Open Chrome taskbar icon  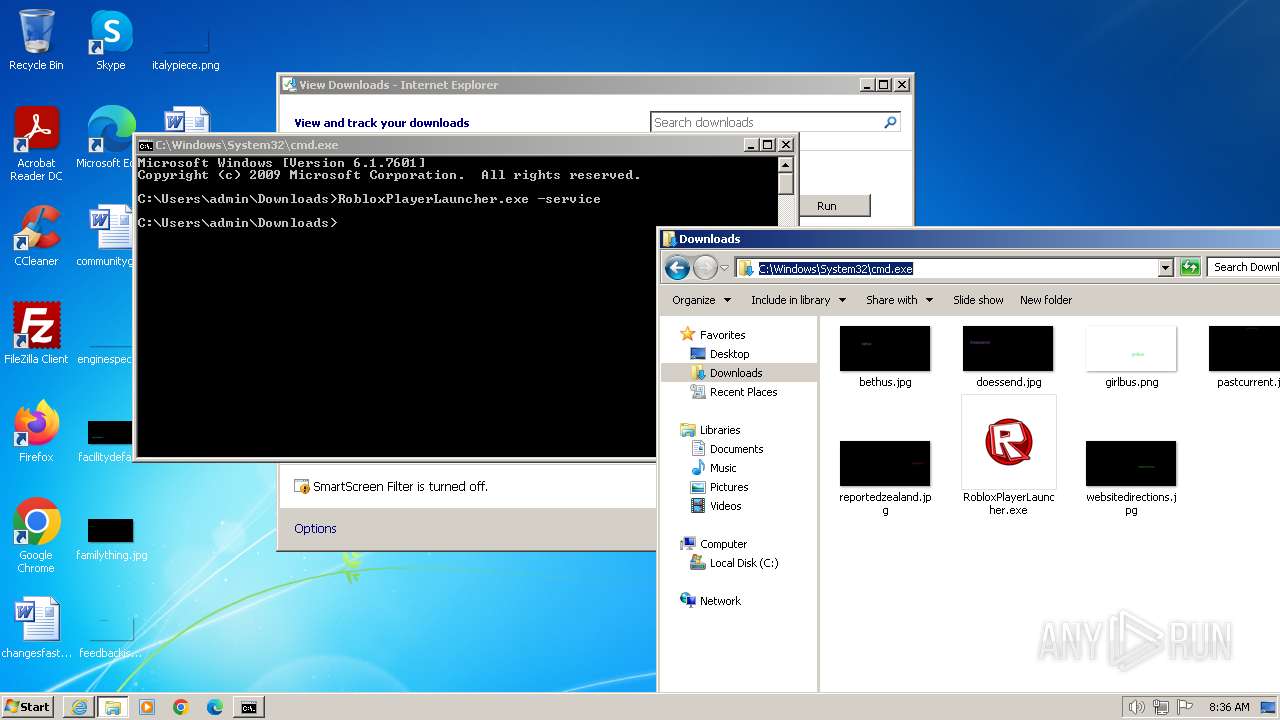coord(180,707)
